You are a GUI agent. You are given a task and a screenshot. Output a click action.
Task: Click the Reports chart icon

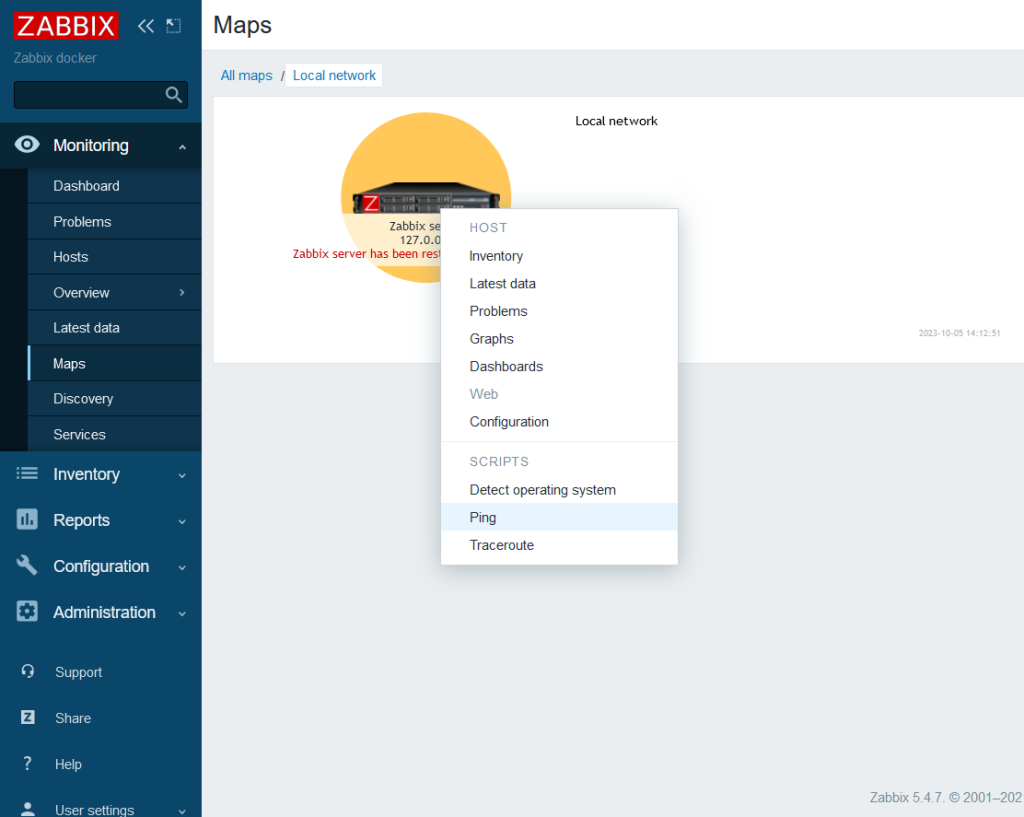[27, 520]
